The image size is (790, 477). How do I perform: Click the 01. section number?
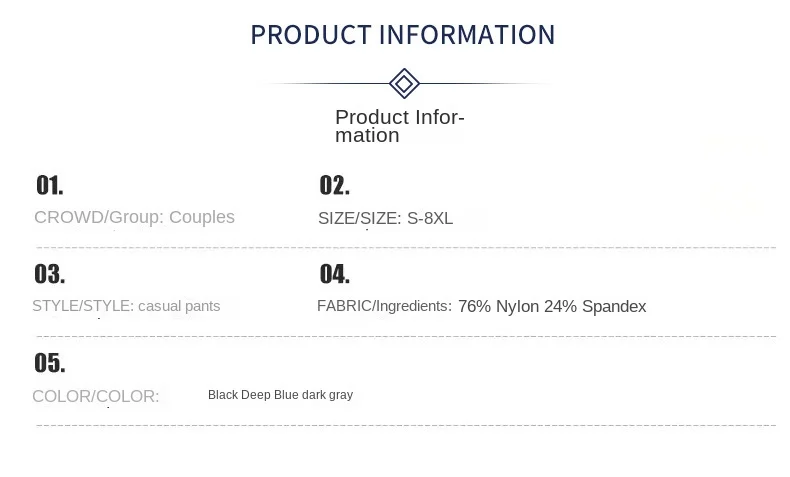[50, 186]
